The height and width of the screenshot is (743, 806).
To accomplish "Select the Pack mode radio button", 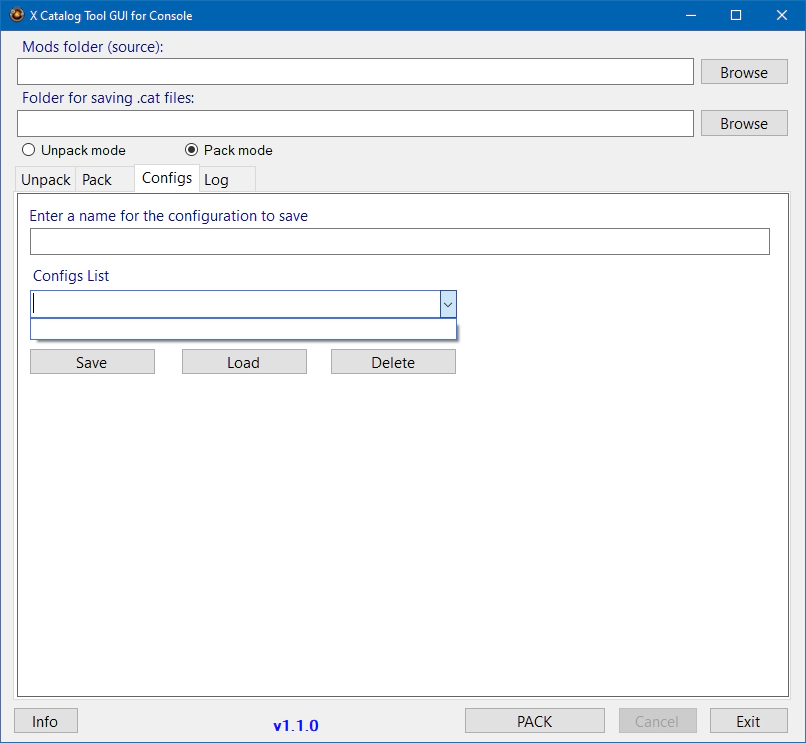I will point(192,150).
